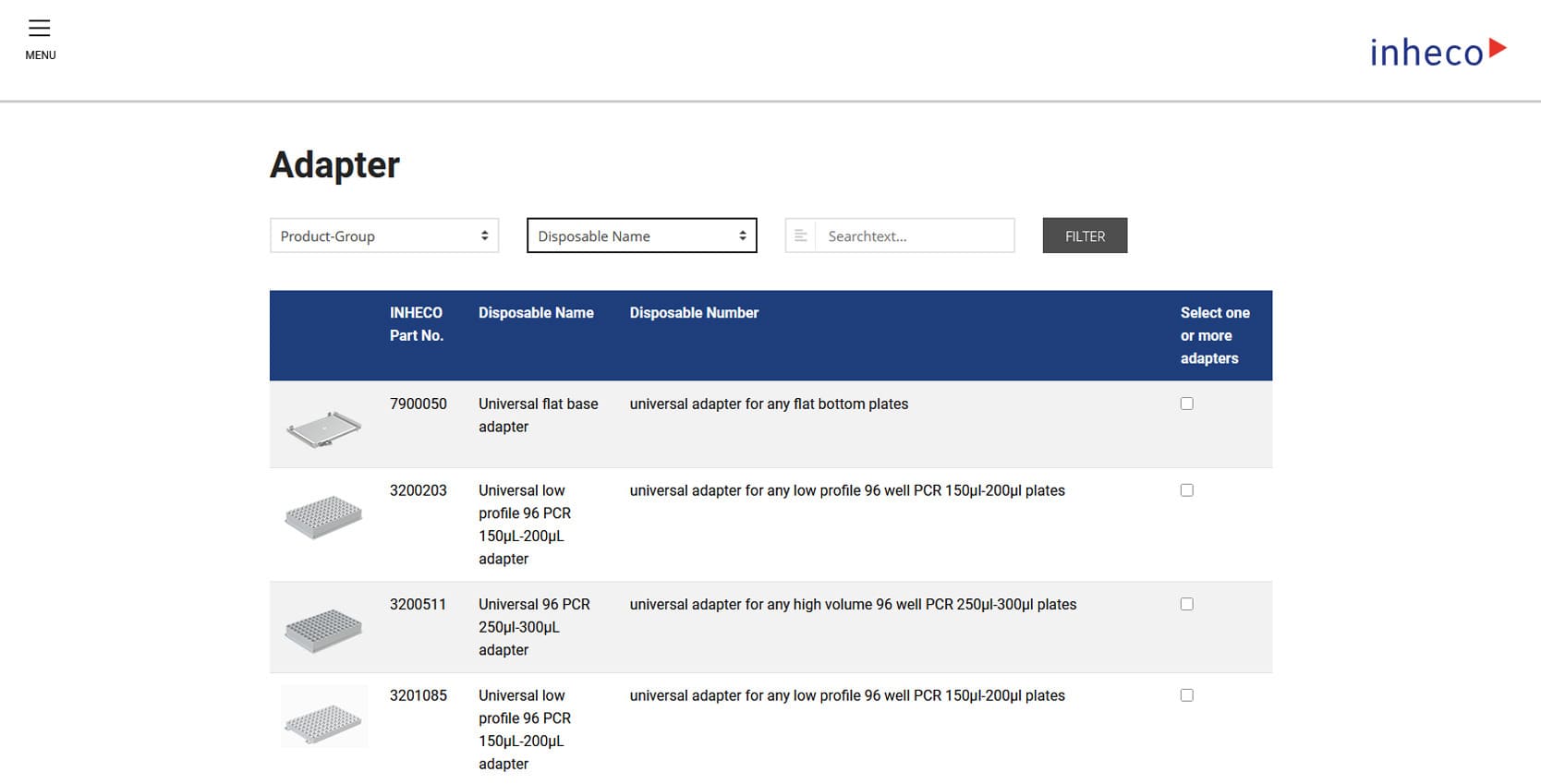The height and width of the screenshot is (784, 1541).
Task: Click the INHECO Part No. column header
Action: (x=416, y=324)
